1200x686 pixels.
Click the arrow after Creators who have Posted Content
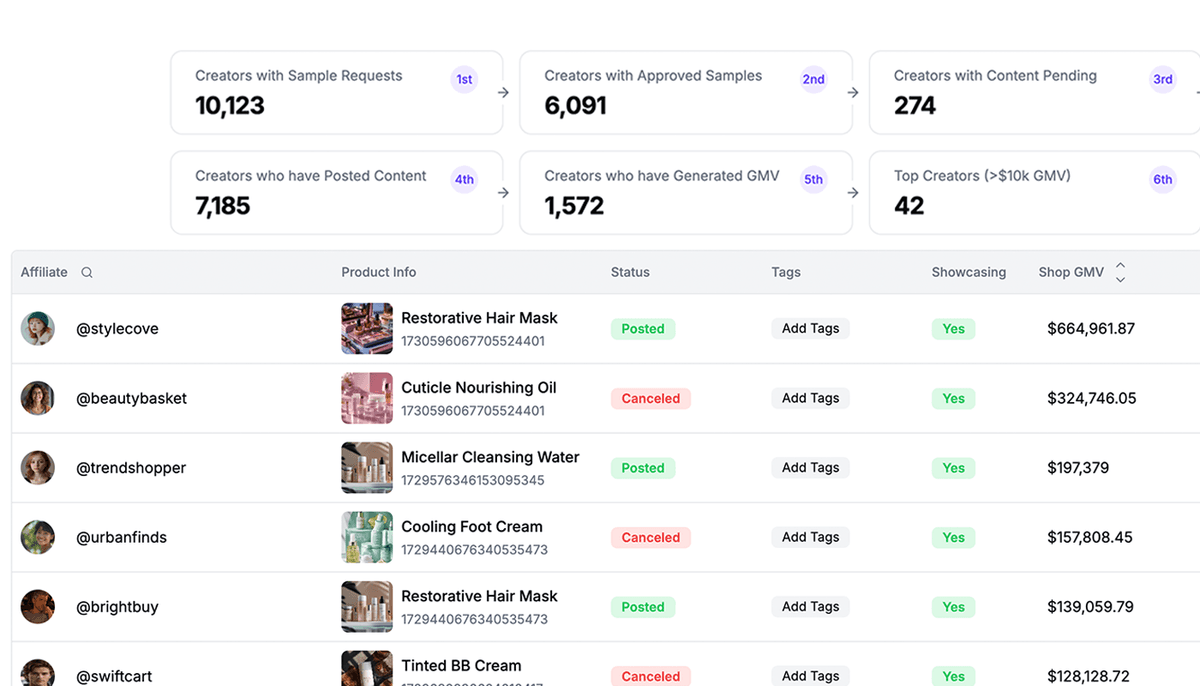[503, 192]
